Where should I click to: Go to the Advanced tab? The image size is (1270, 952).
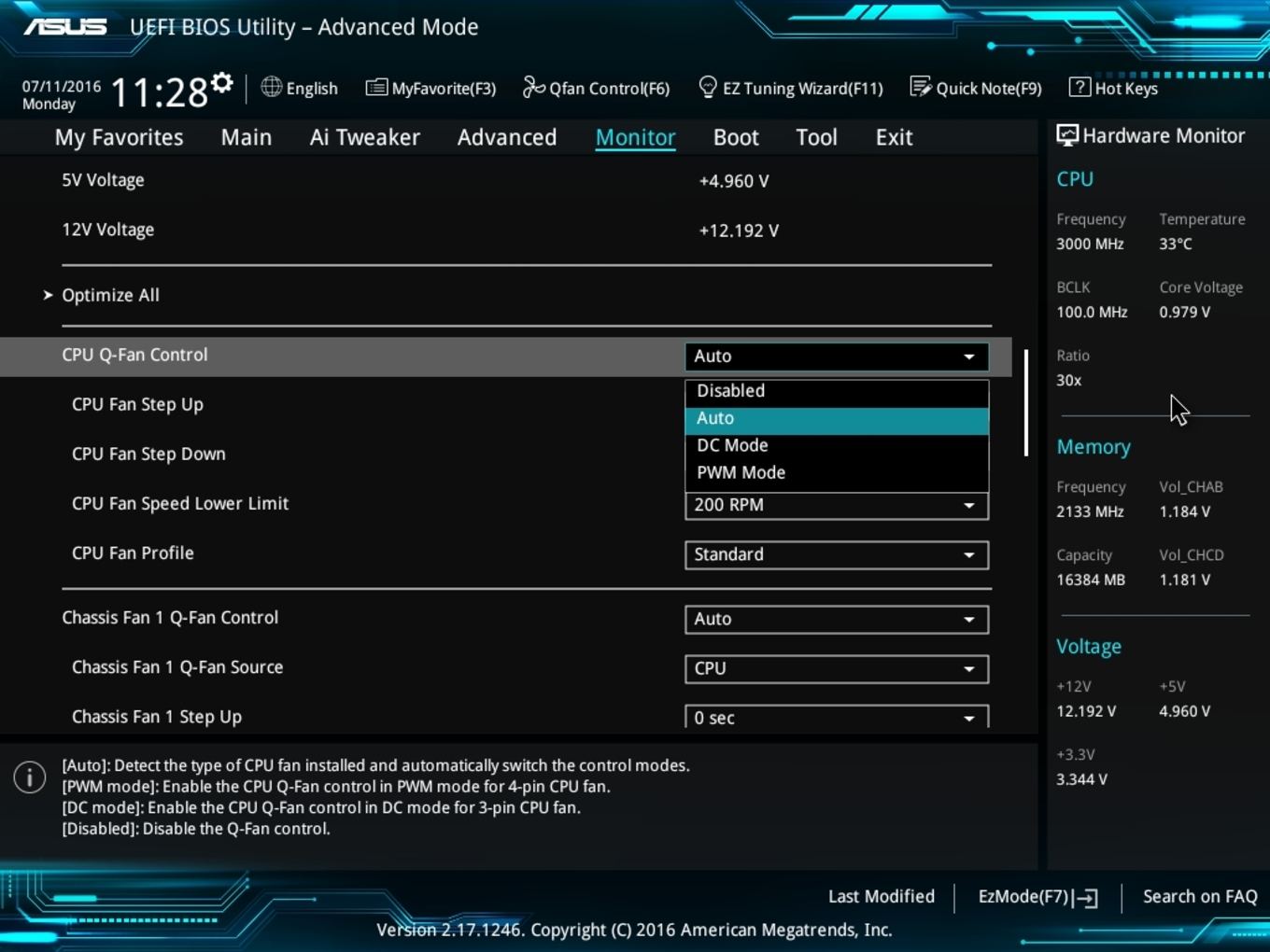[x=507, y=137]
